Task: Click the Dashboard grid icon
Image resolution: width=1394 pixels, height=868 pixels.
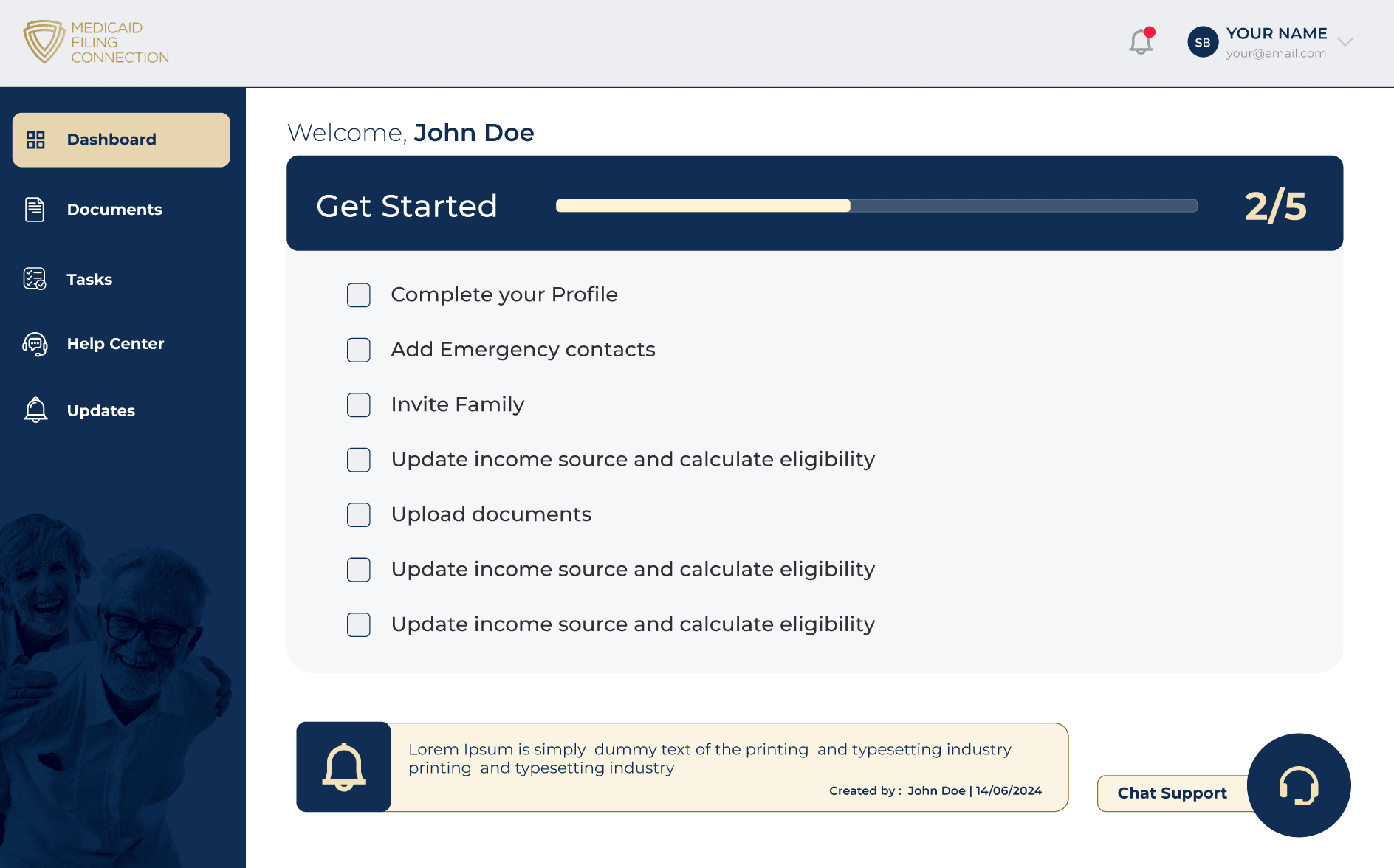Action: click(x=35, y=139)
